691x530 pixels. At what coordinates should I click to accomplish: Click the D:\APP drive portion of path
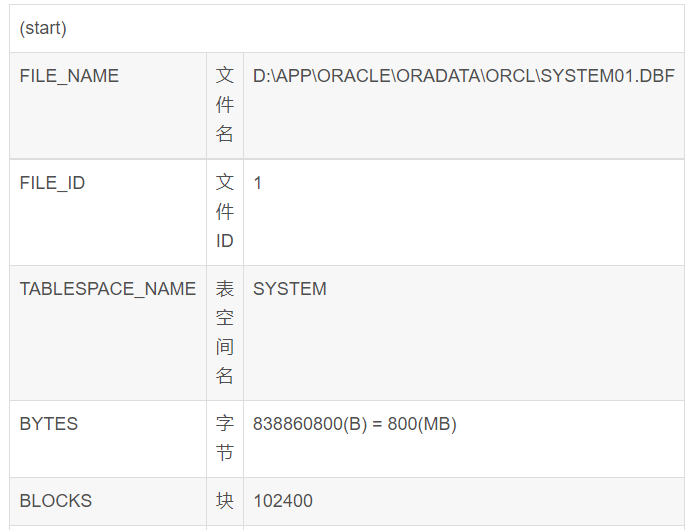pyautogui.click(x=279, y=76)
